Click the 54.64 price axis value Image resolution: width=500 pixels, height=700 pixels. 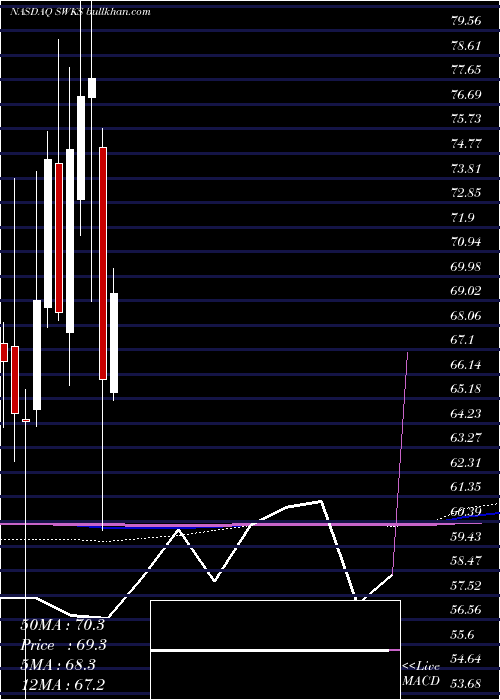[x=466, y=659]
